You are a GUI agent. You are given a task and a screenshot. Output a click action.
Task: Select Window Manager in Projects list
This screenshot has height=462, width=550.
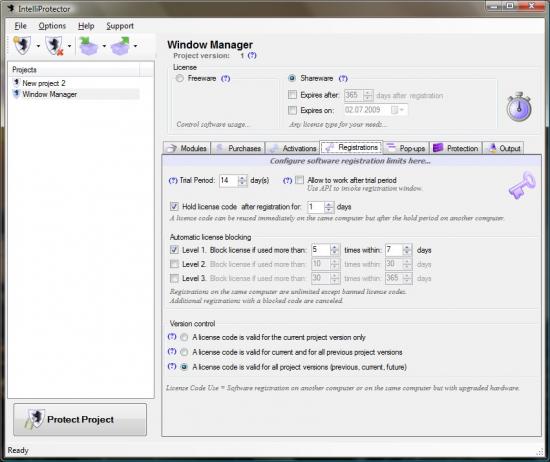click(x=49, y=94)
